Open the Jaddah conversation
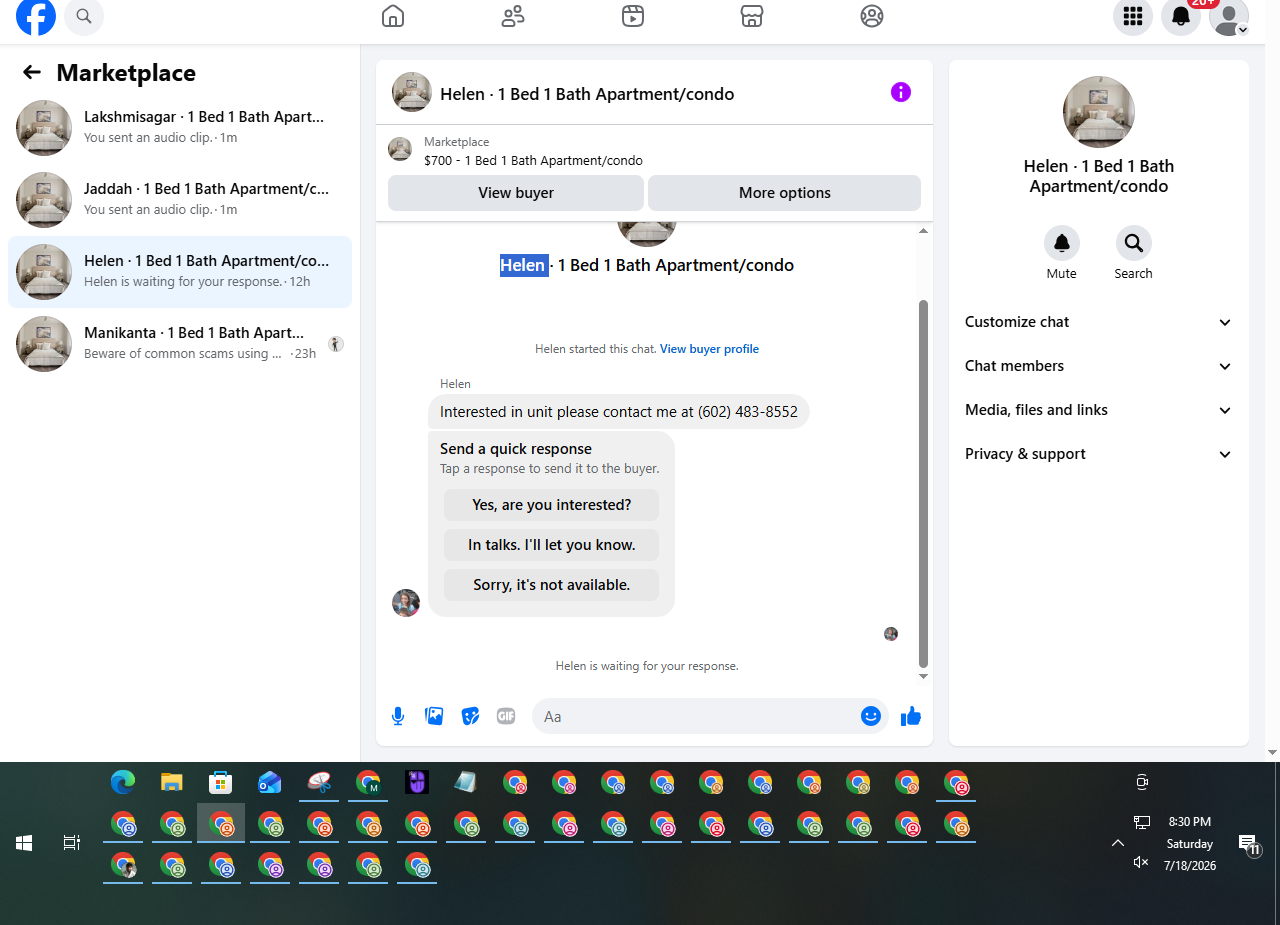1280x925 pixels. click(180, 200)
